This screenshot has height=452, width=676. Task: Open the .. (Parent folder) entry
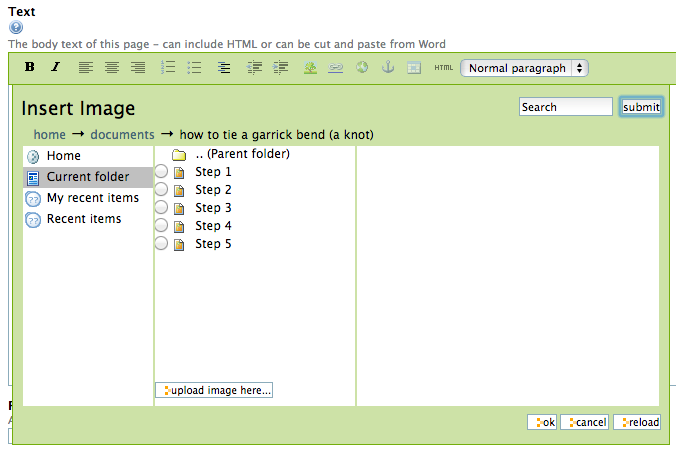242,154
